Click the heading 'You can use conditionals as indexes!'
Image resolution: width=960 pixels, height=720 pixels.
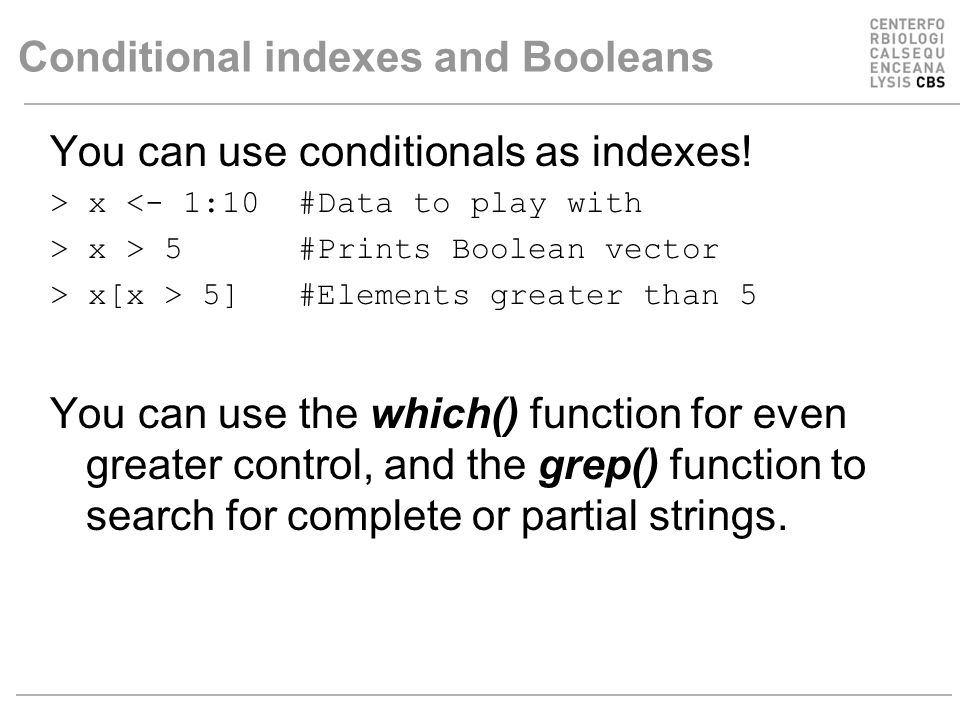400,151
